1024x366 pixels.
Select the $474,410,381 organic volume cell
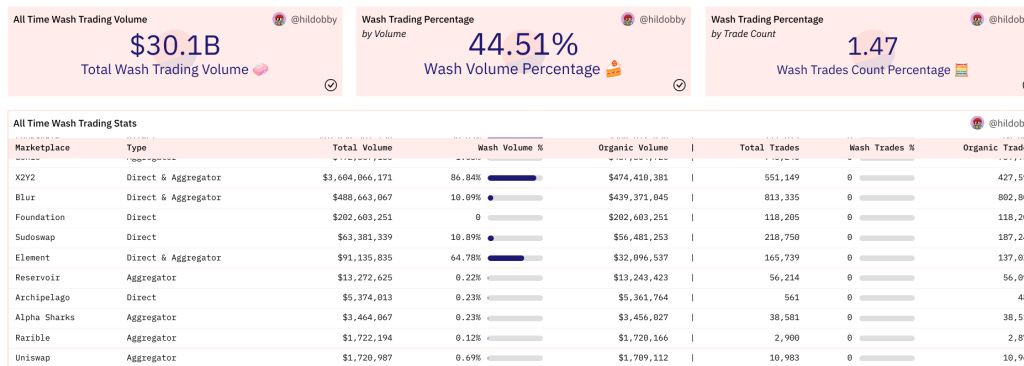coord(638,177)
